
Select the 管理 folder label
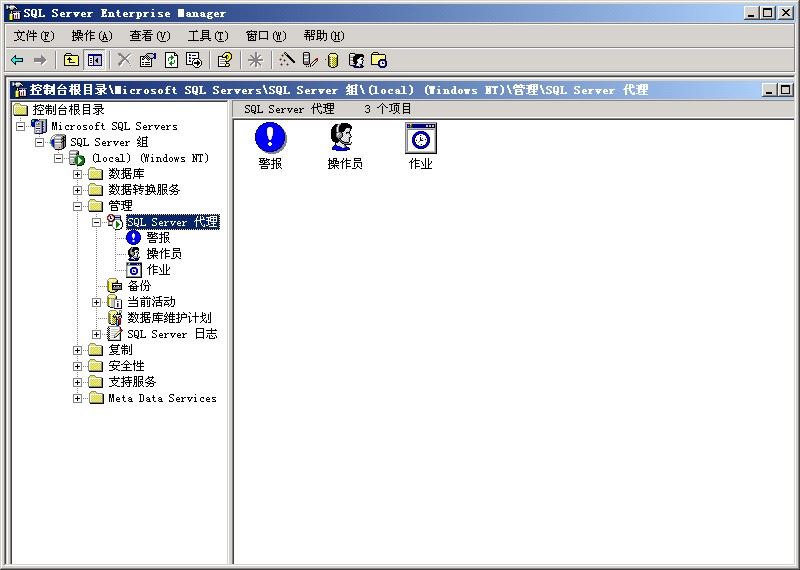pyautogui.click(x=120, y=206)
